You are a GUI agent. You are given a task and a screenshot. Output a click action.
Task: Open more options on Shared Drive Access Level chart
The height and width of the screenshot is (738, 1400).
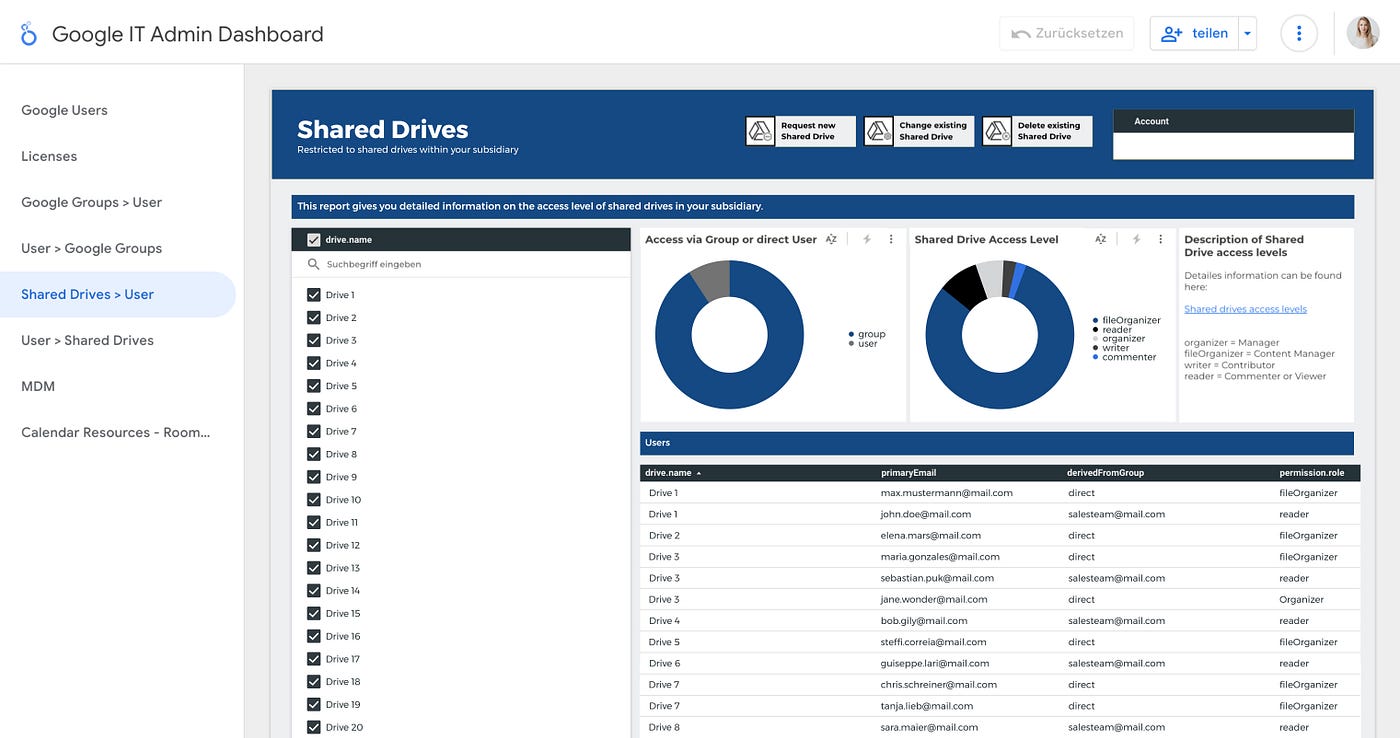1161,239
